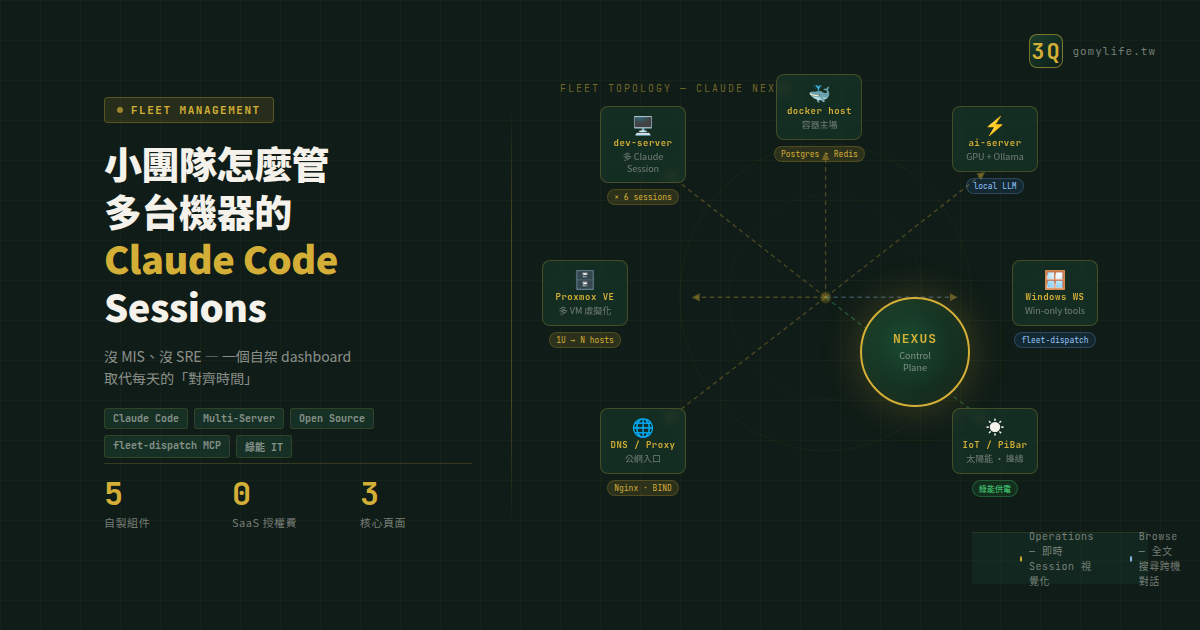This screenshot has height=630, width=1200.
Task: Click the fleet-dispatch pill under Windows WS
Action: pyautogui.click(x=1055, y=340)
